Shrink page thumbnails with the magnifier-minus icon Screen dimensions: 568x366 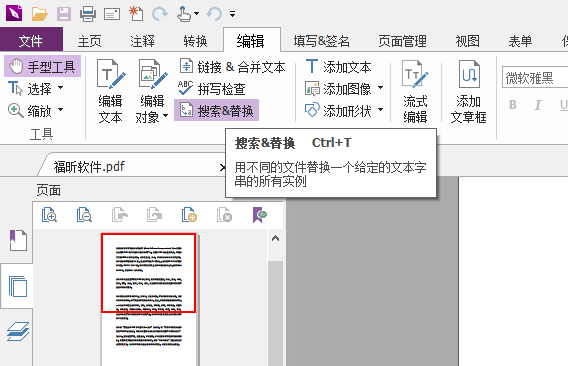pos(84,215)
